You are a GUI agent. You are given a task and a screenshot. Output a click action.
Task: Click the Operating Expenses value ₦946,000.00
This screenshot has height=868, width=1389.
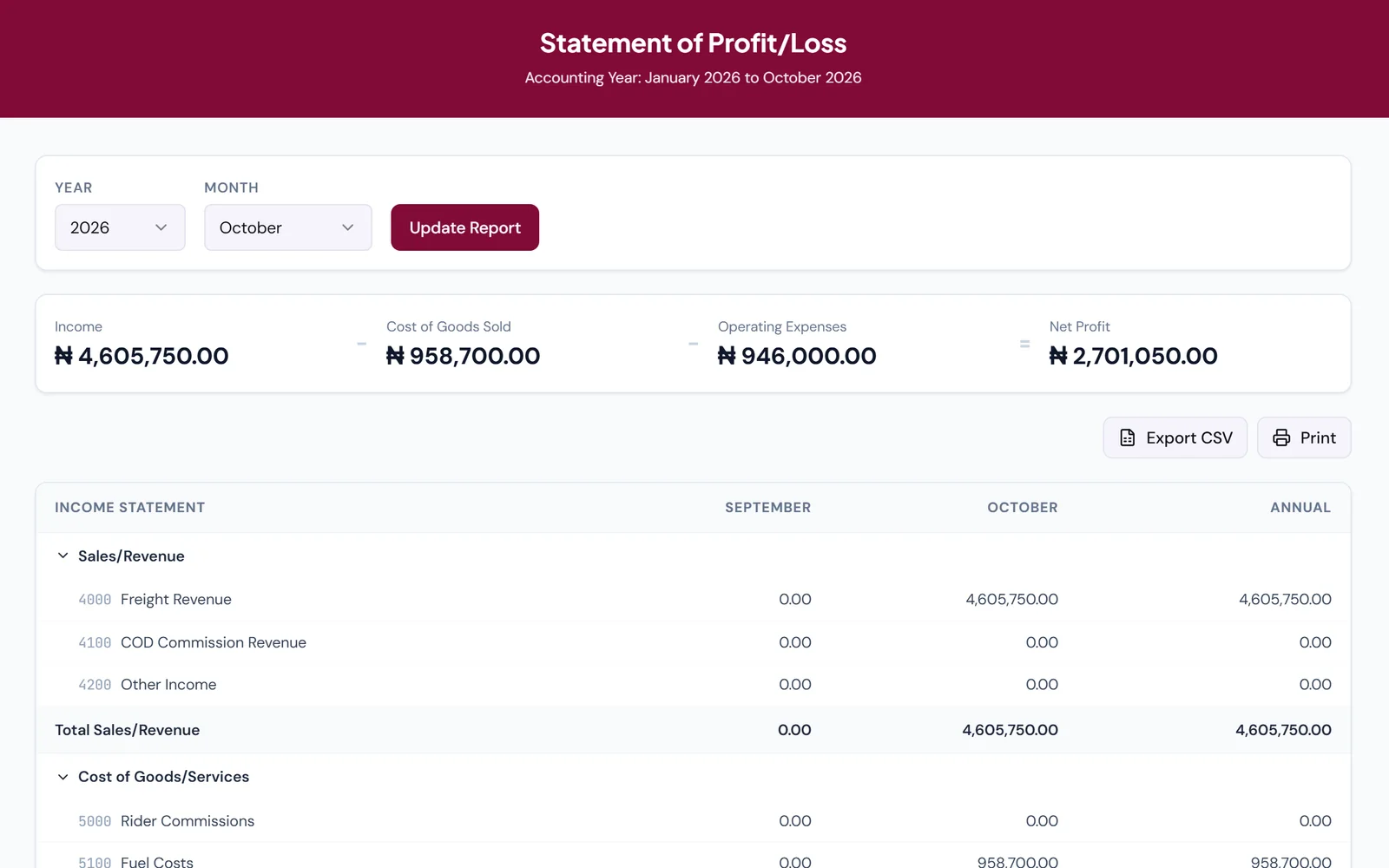[x=797, y=356]
